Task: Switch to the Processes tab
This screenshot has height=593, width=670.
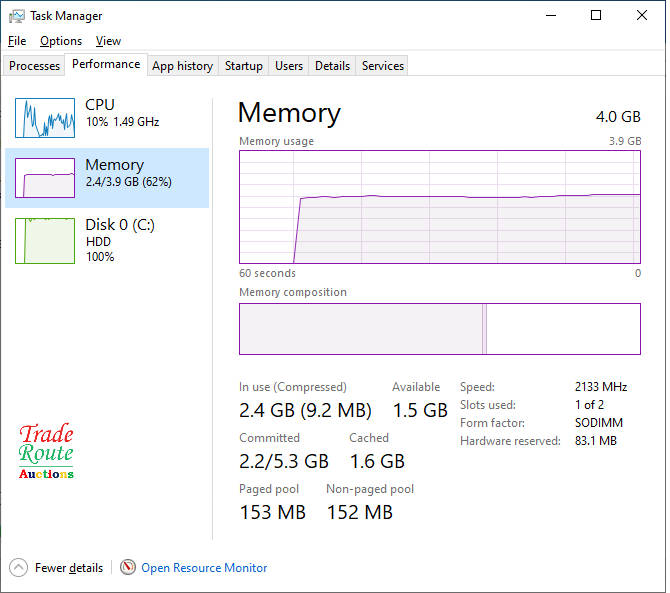Action: coord(35,66)
